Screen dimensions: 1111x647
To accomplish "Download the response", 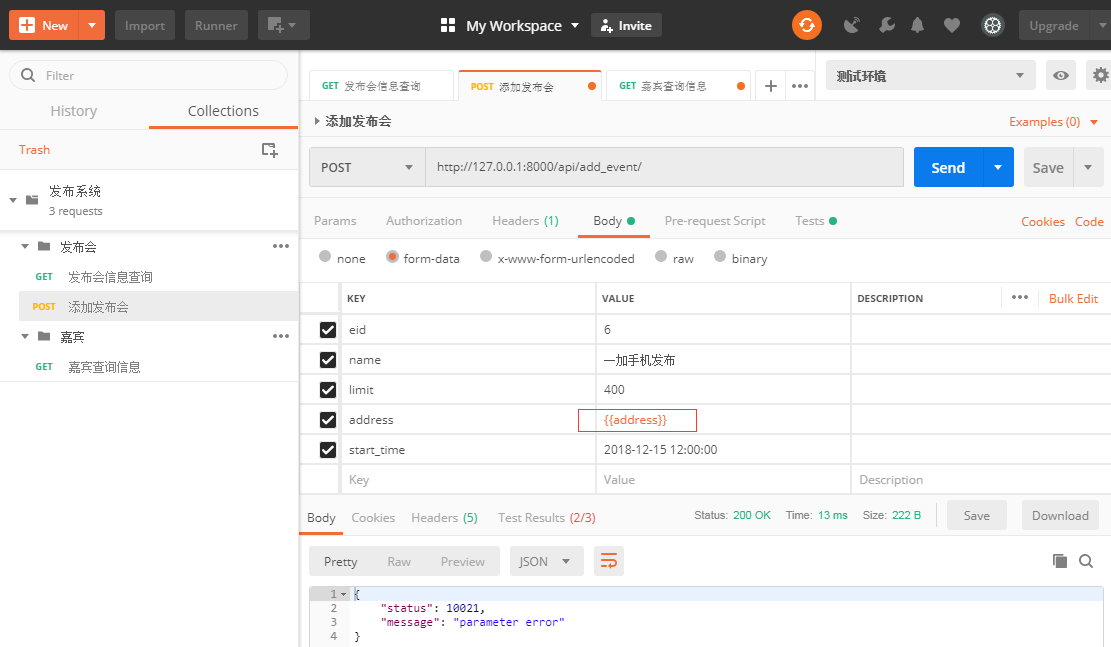I will pyautogui.click(x=1060, y=516).
